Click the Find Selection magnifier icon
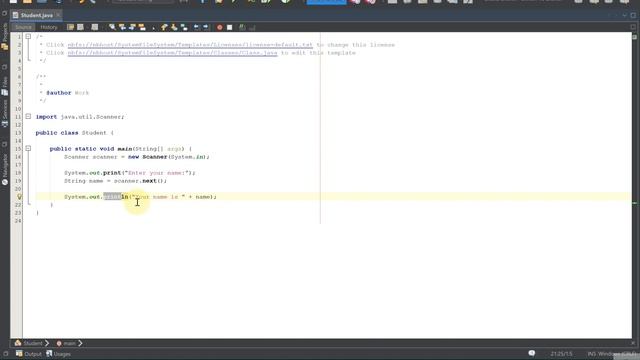Viewport: 640px width, 360px height. [112, 27]
